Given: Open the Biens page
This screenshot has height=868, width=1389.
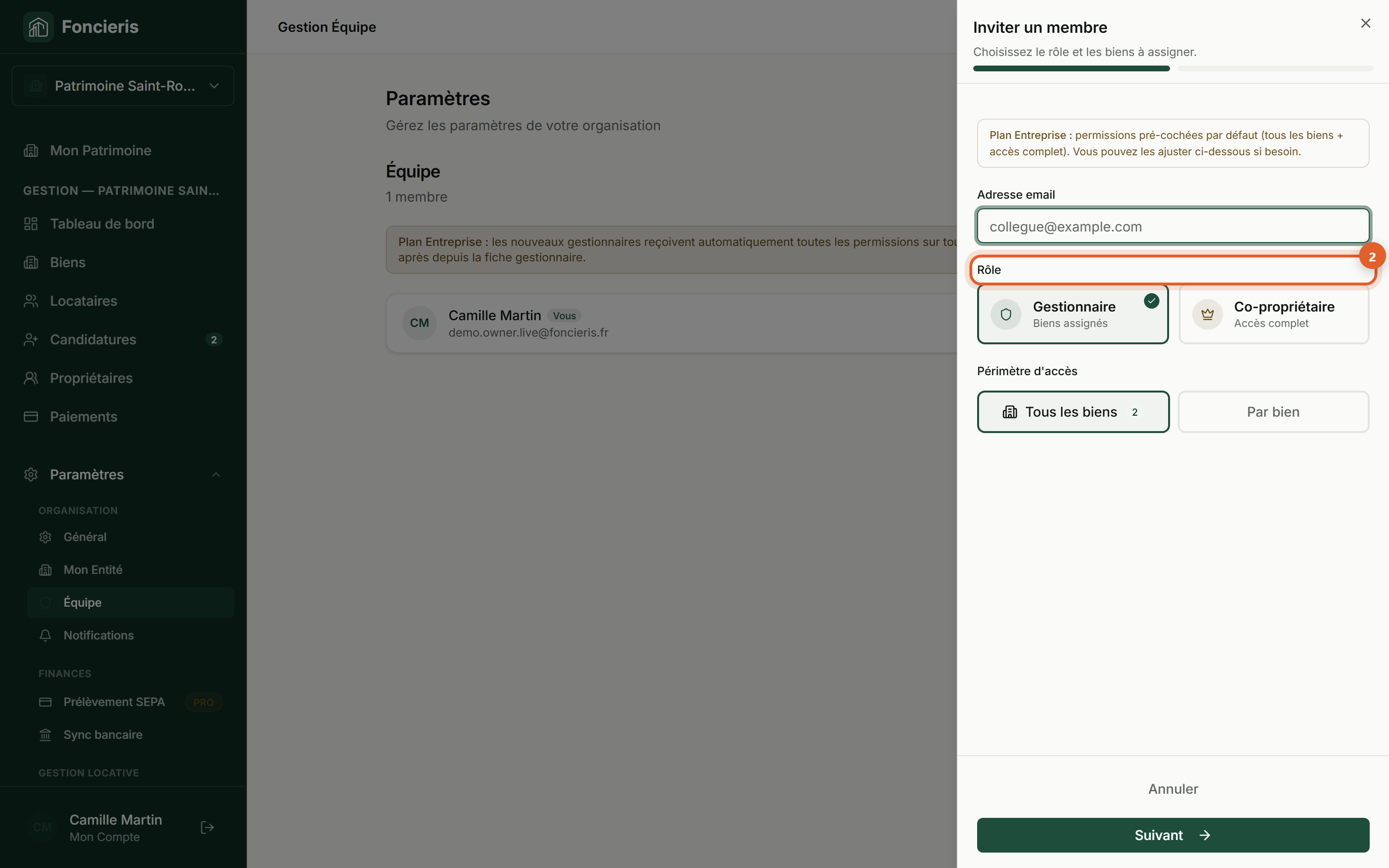Looking at the screenshot, I should 123,262.
